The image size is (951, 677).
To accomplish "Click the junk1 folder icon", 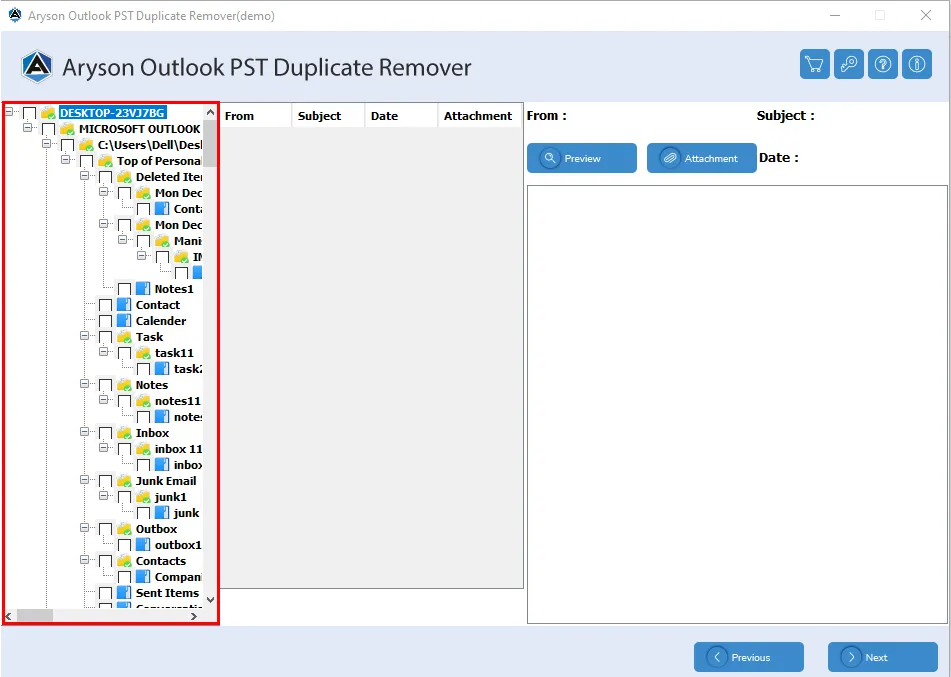I will (x=143, y=496).
